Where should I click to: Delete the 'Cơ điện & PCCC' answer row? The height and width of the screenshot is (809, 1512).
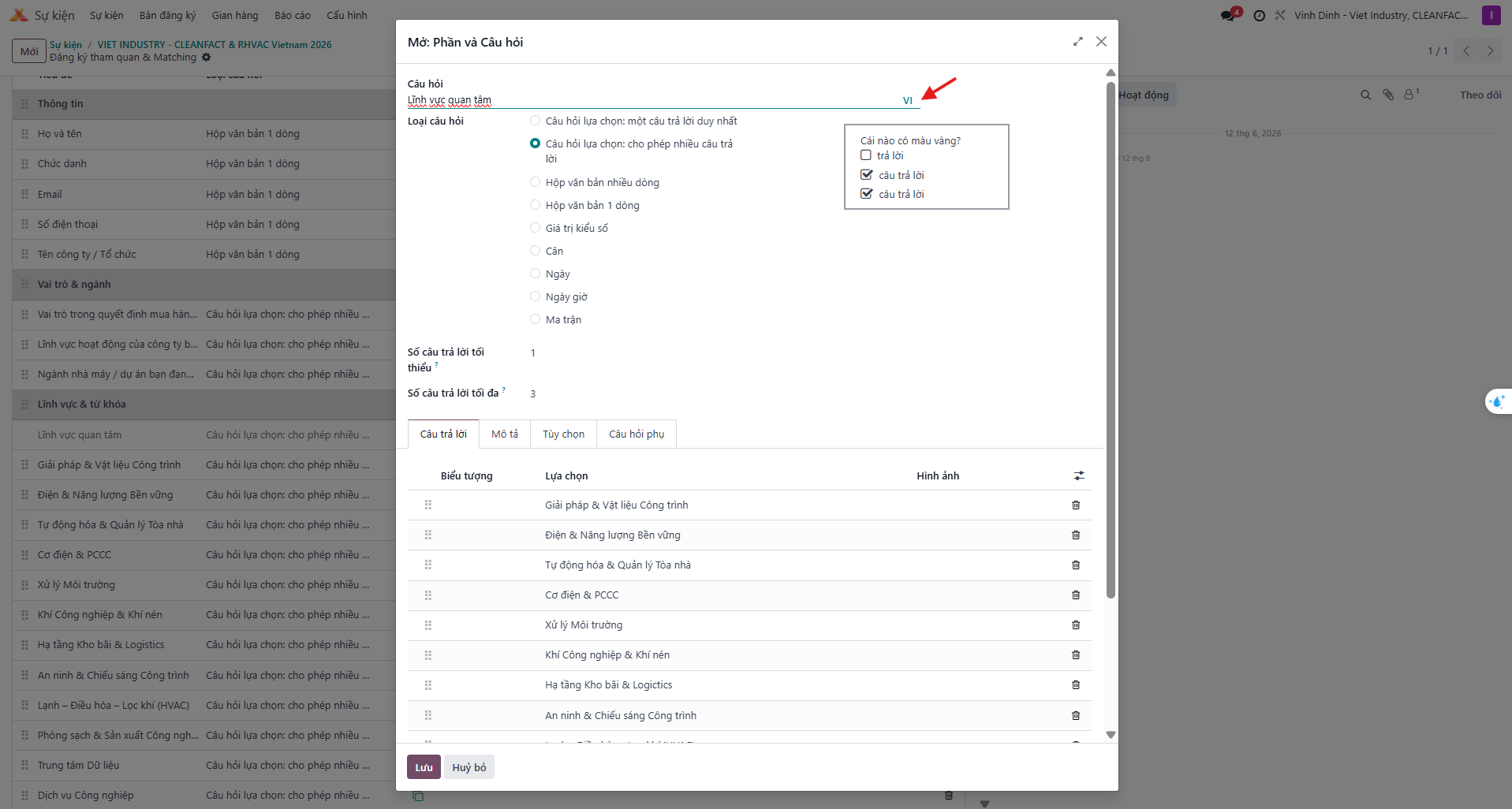[1076, 595]
